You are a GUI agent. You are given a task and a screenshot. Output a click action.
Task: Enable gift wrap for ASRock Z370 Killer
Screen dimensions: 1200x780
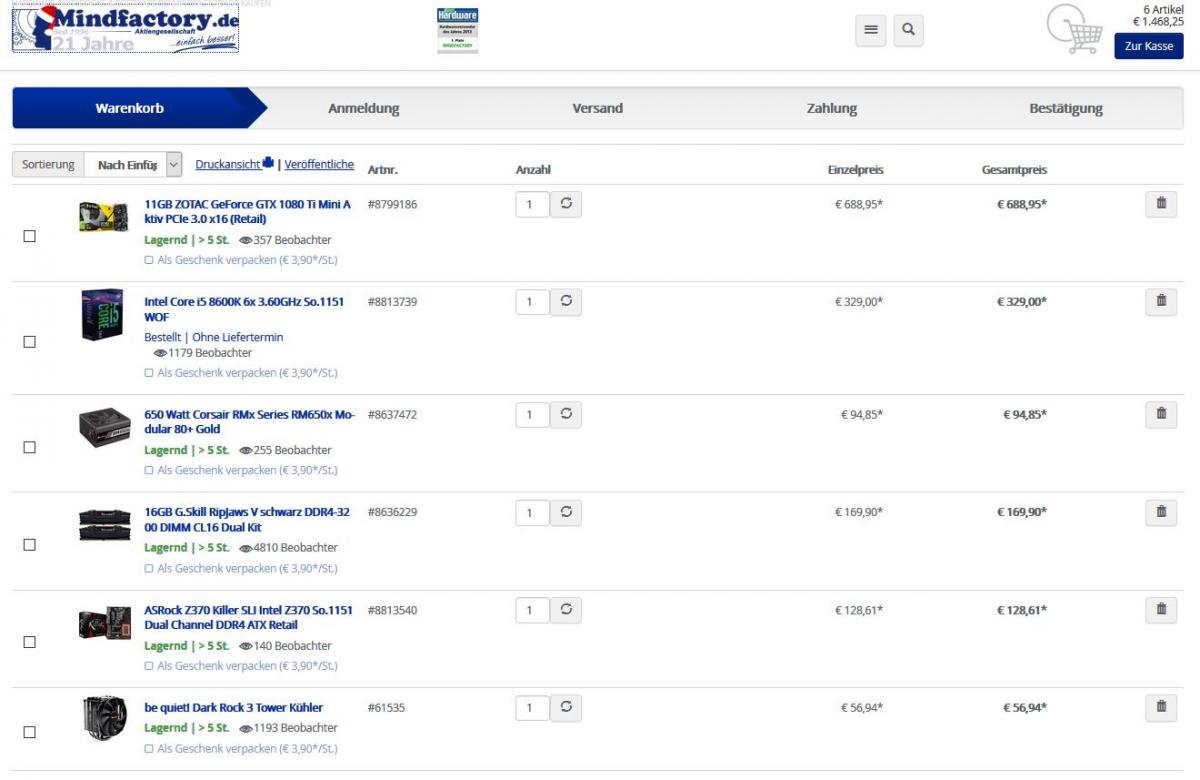point(149,665)
